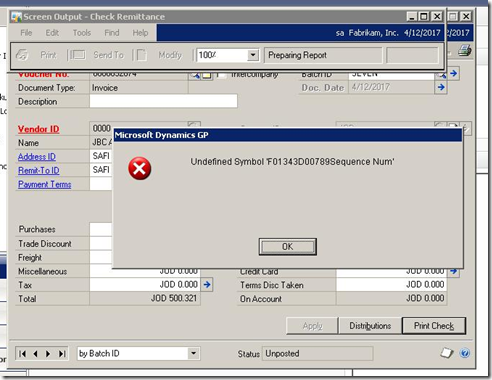The width and height of the screenshot is (492, 380).
Task: Go to last record arrow
Action: coord(62,354)
